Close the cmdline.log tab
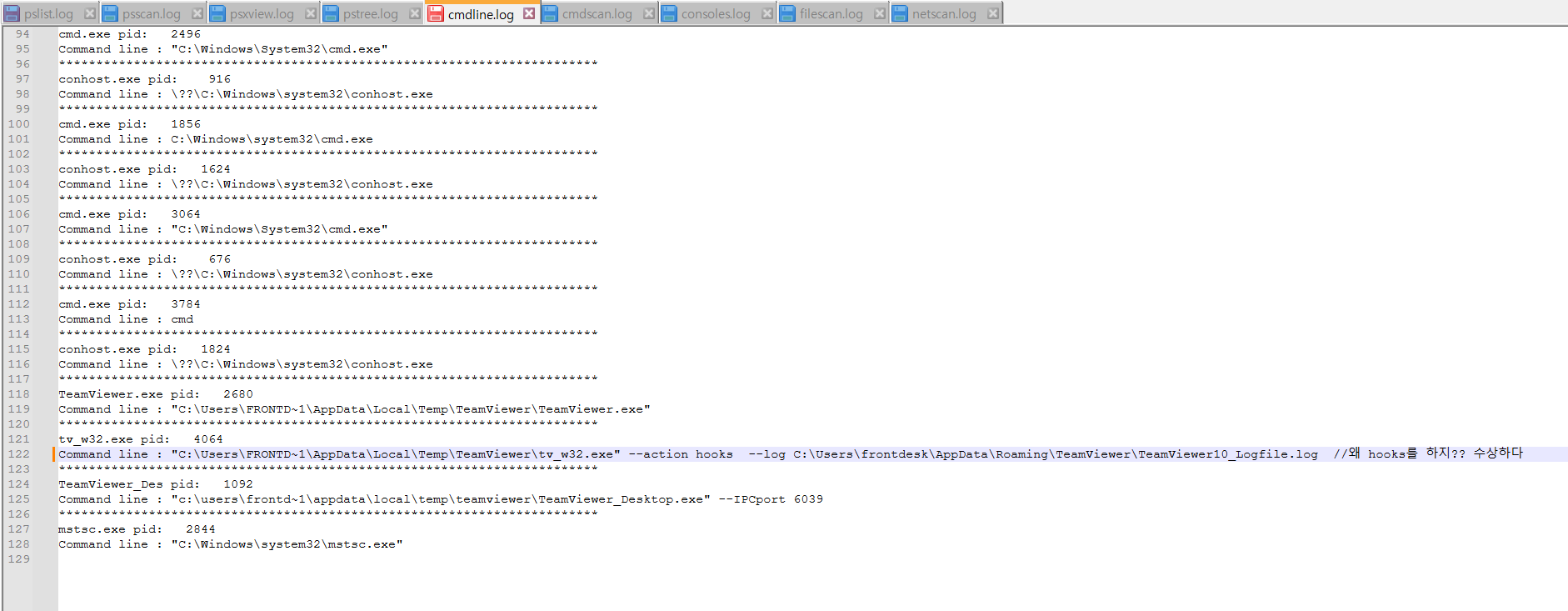Viewport: 1568px width, 611px height. click(x=529, y=13)
